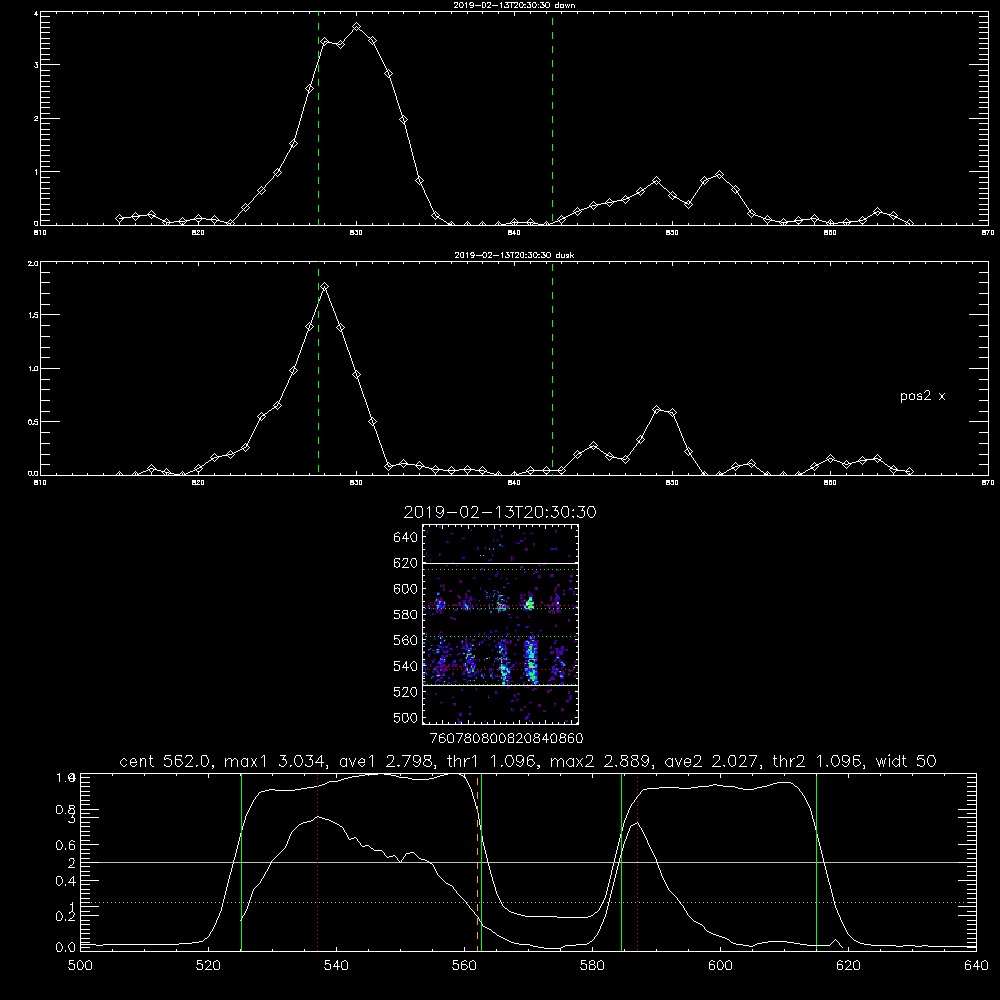Click right green dashed line in dusk plot
This screenshot has height=1000, width=1000.
552,370
